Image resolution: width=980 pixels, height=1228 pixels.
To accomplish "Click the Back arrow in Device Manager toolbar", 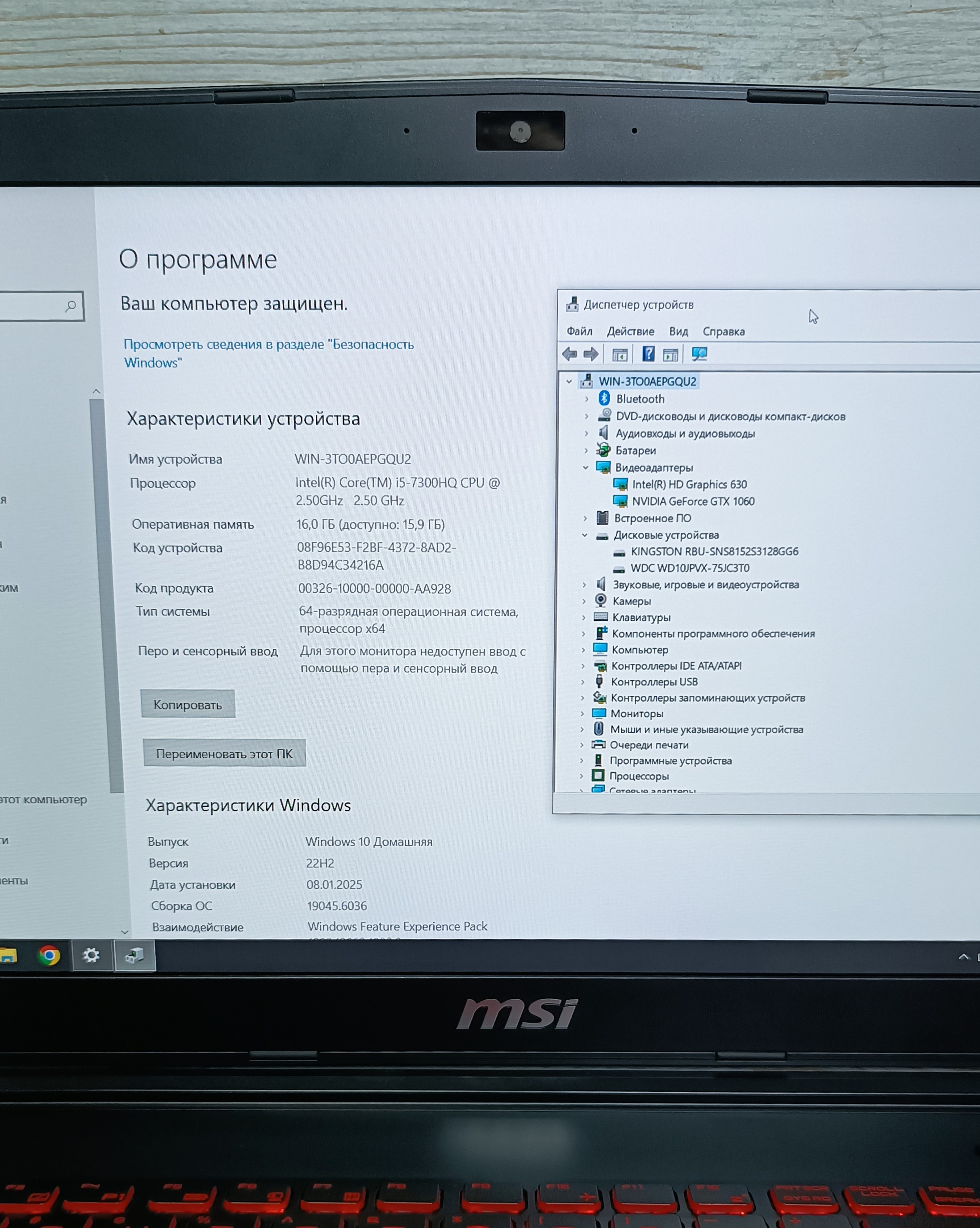I will (569, 354).
